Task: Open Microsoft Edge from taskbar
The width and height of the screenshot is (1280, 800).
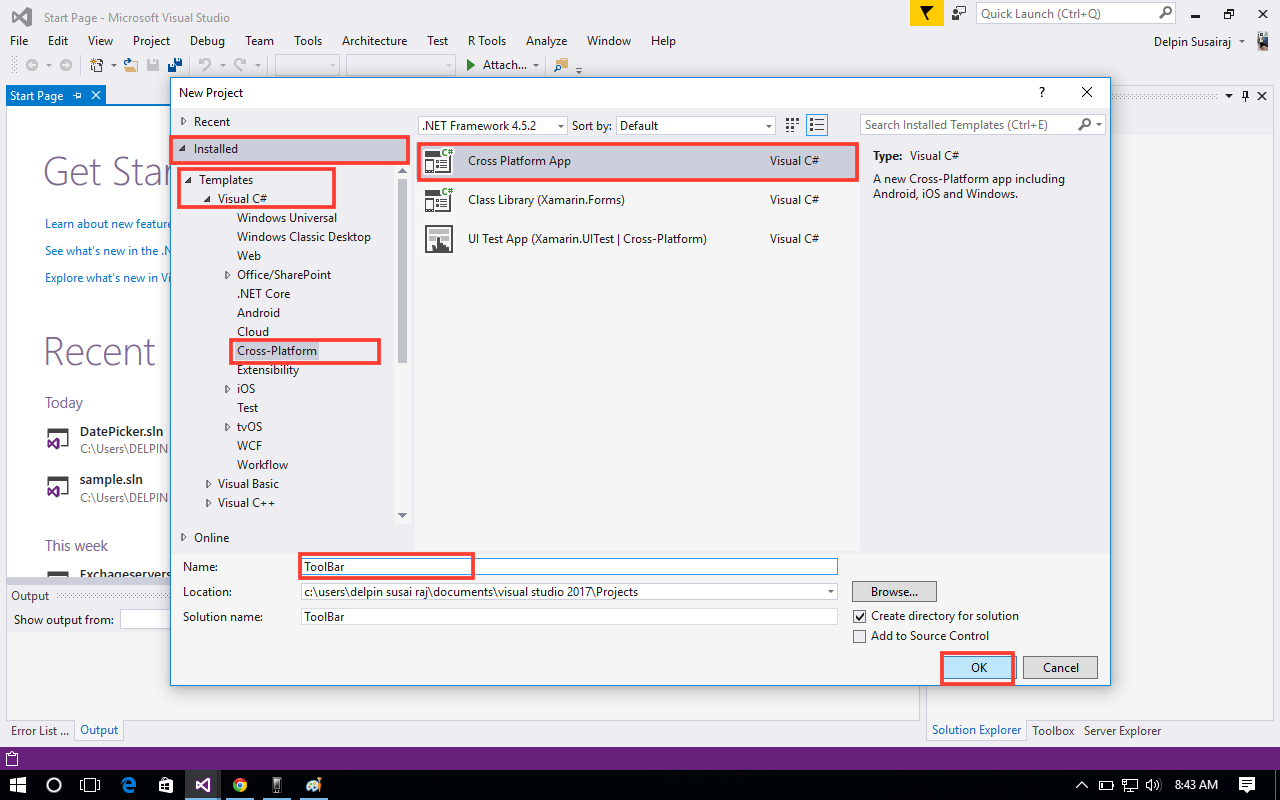Action: (129, 785)
